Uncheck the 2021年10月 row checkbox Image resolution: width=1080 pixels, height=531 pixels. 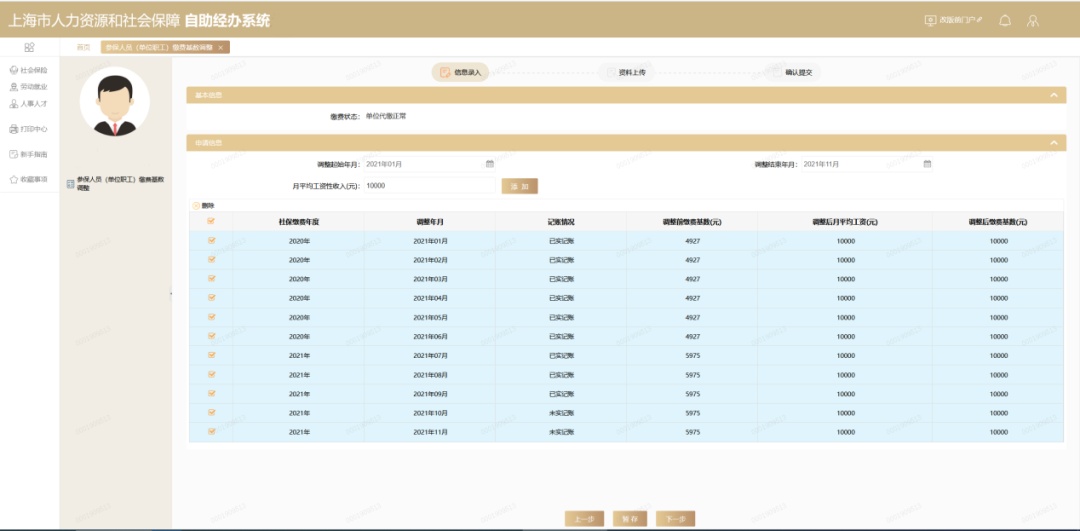tap(211, 413)
